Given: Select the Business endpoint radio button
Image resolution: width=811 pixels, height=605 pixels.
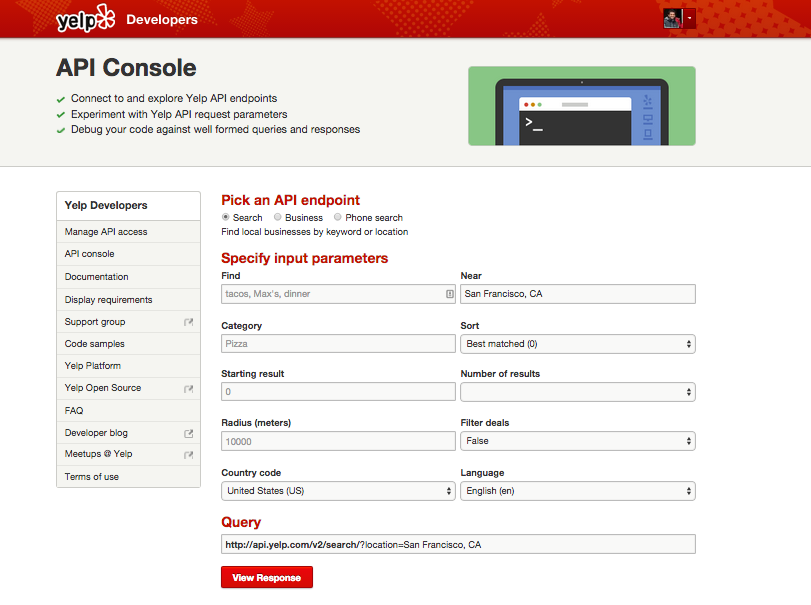Looking at the screenshot, I should (x=278, y=217).
